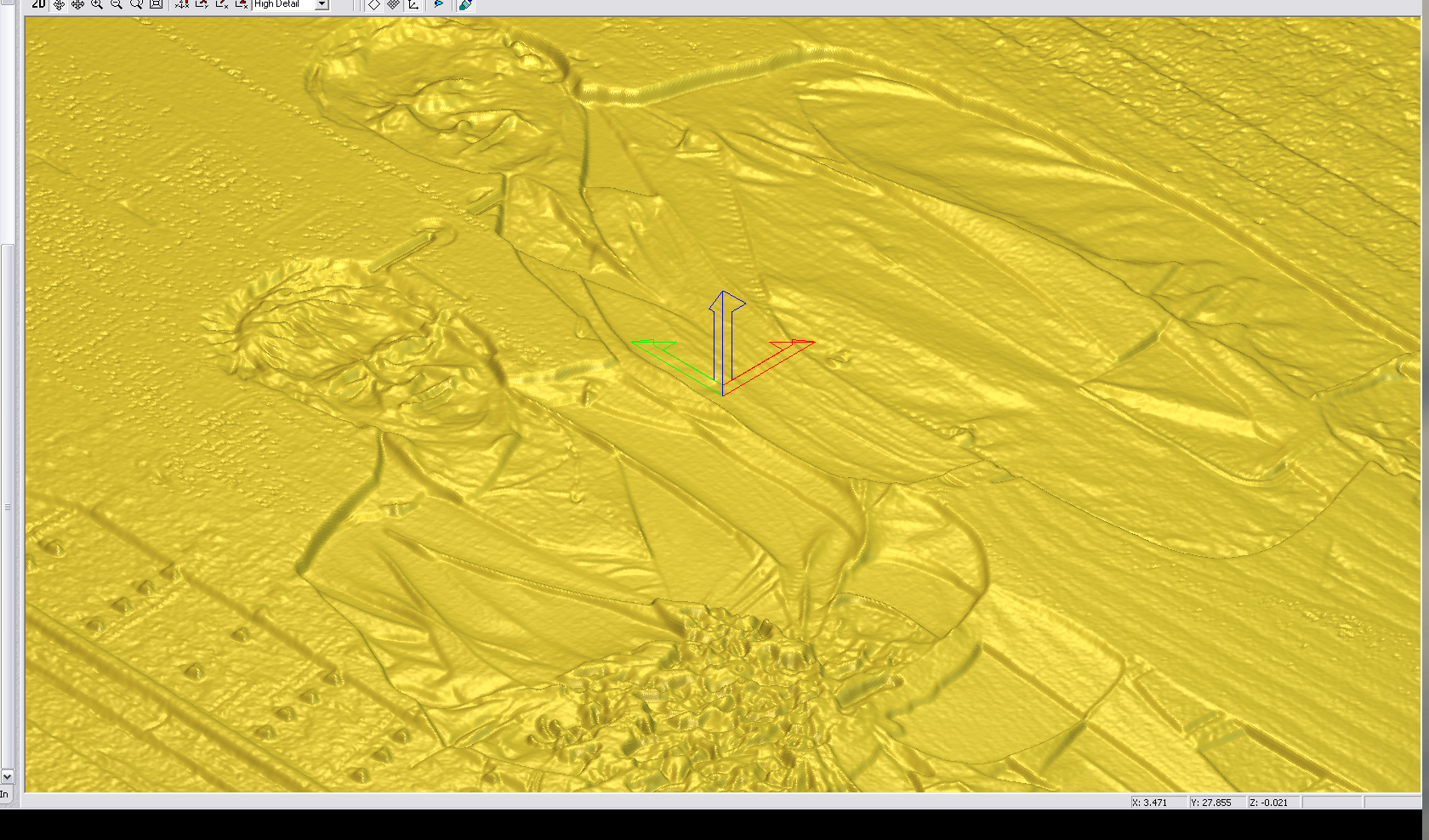Click the left panel vertical scrollbar thumb

pyautogui.click(x=7, y=506)
